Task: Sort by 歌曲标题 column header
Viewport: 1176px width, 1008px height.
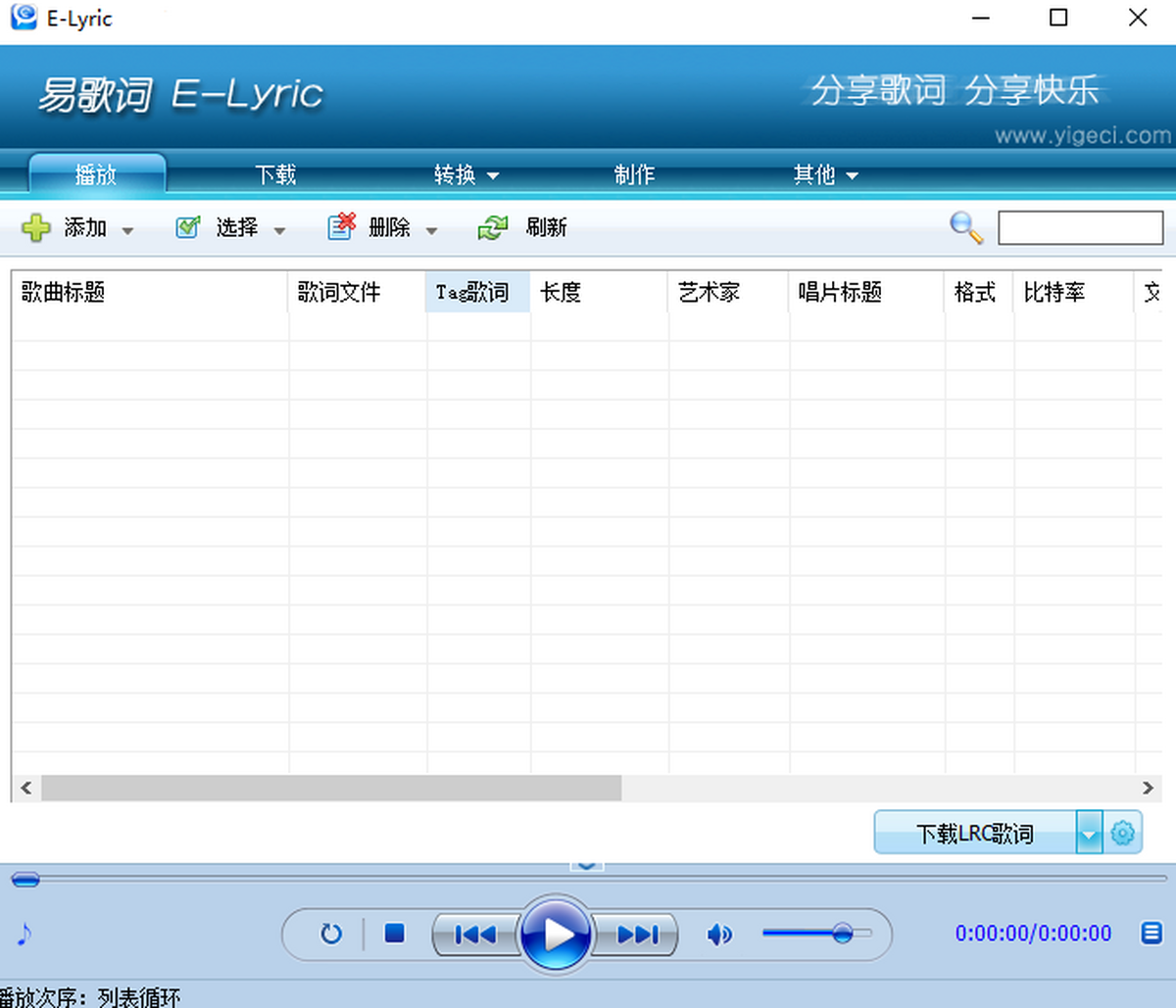Action: point(150,292)
